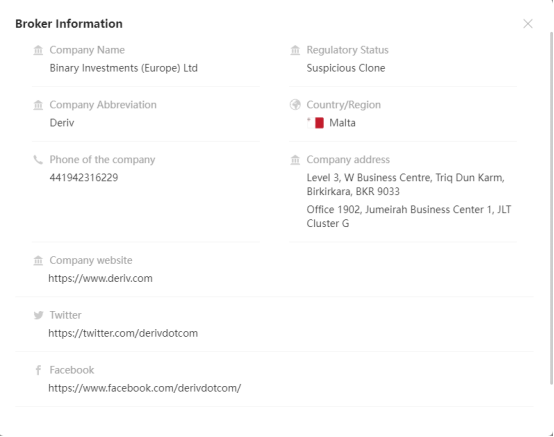Image resolution: width=554 pixels, height=437 pixels.
Task: Select the Suspicious Clone status text
Action: click(346, 68)
